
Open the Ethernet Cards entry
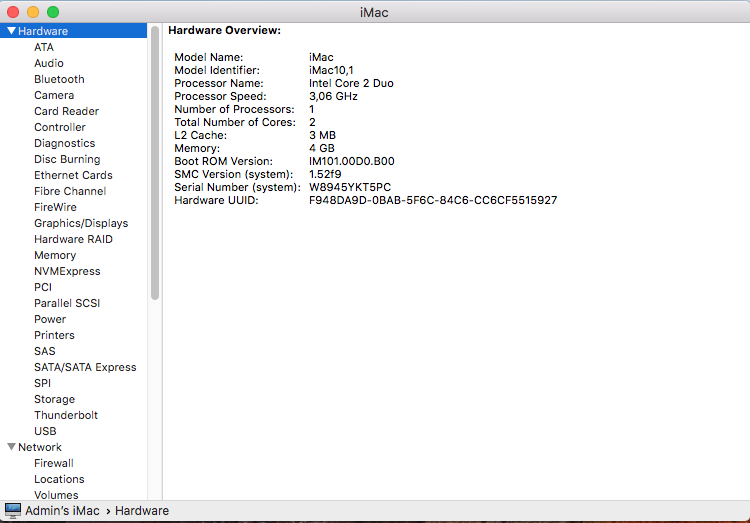pyautogui.click(x=73, y=175)
